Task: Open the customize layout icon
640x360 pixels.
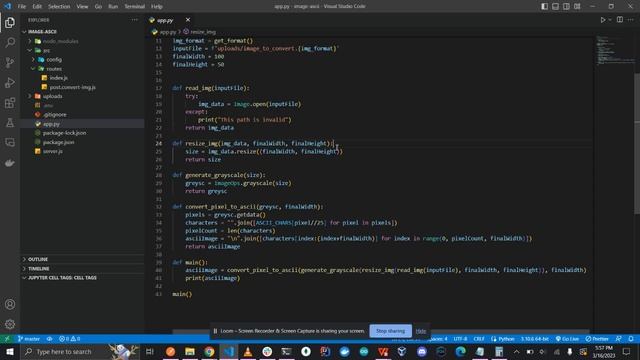Action: tap(577, 6)
